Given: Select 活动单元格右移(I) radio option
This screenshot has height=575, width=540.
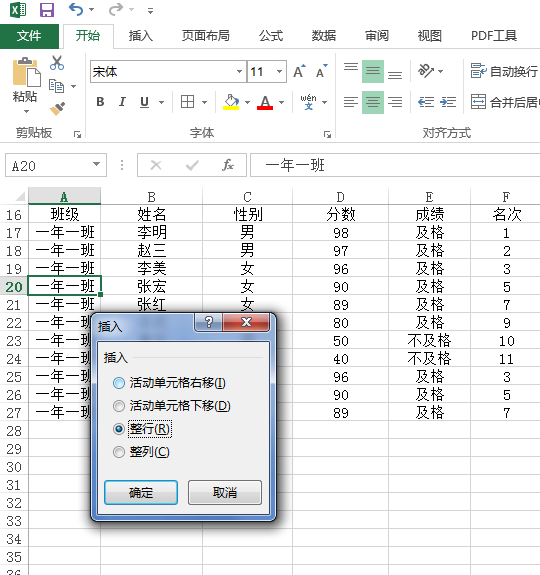Looking at the screenshot, I should pos(170,383).
